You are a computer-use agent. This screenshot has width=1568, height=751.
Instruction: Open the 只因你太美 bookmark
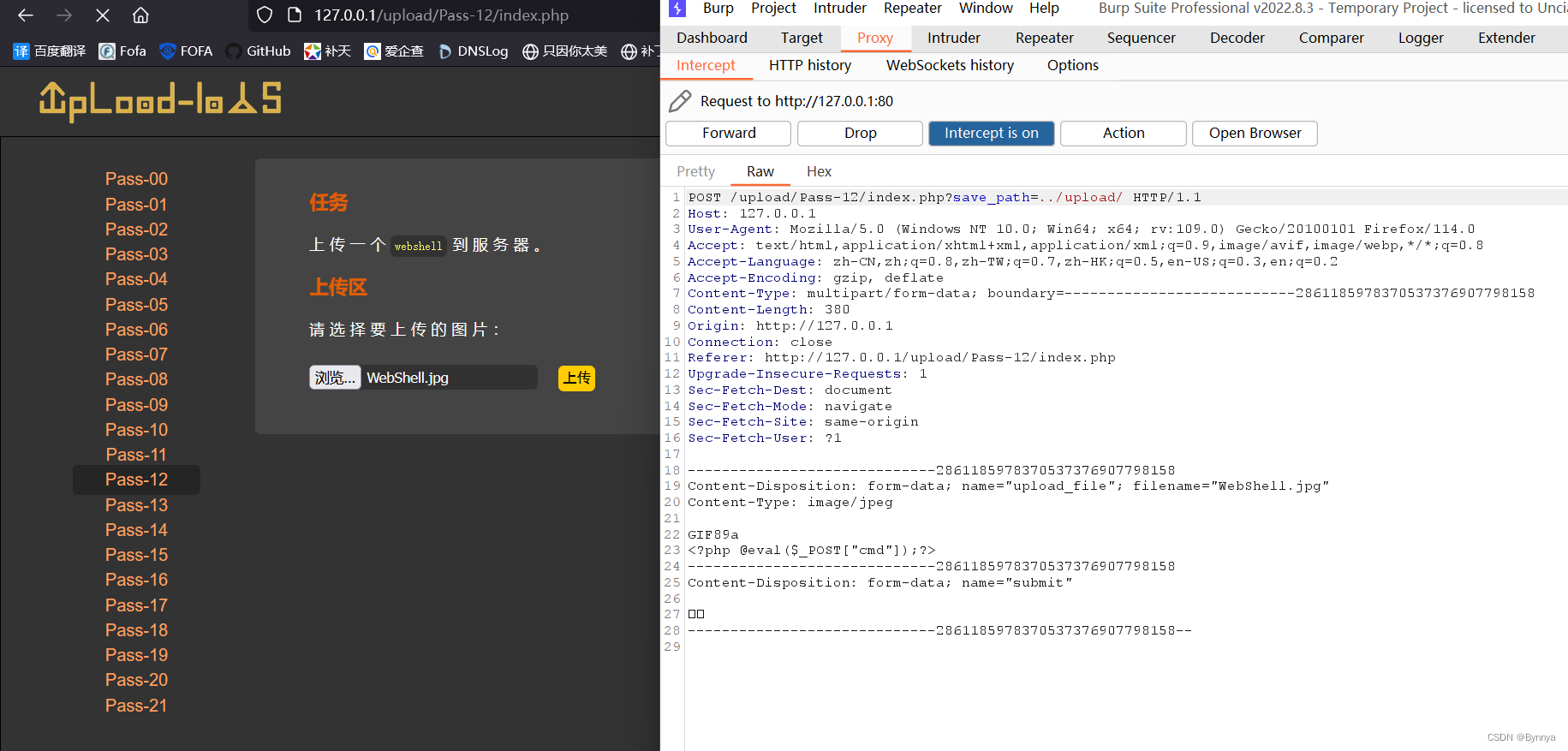click(x=565, y=51)
